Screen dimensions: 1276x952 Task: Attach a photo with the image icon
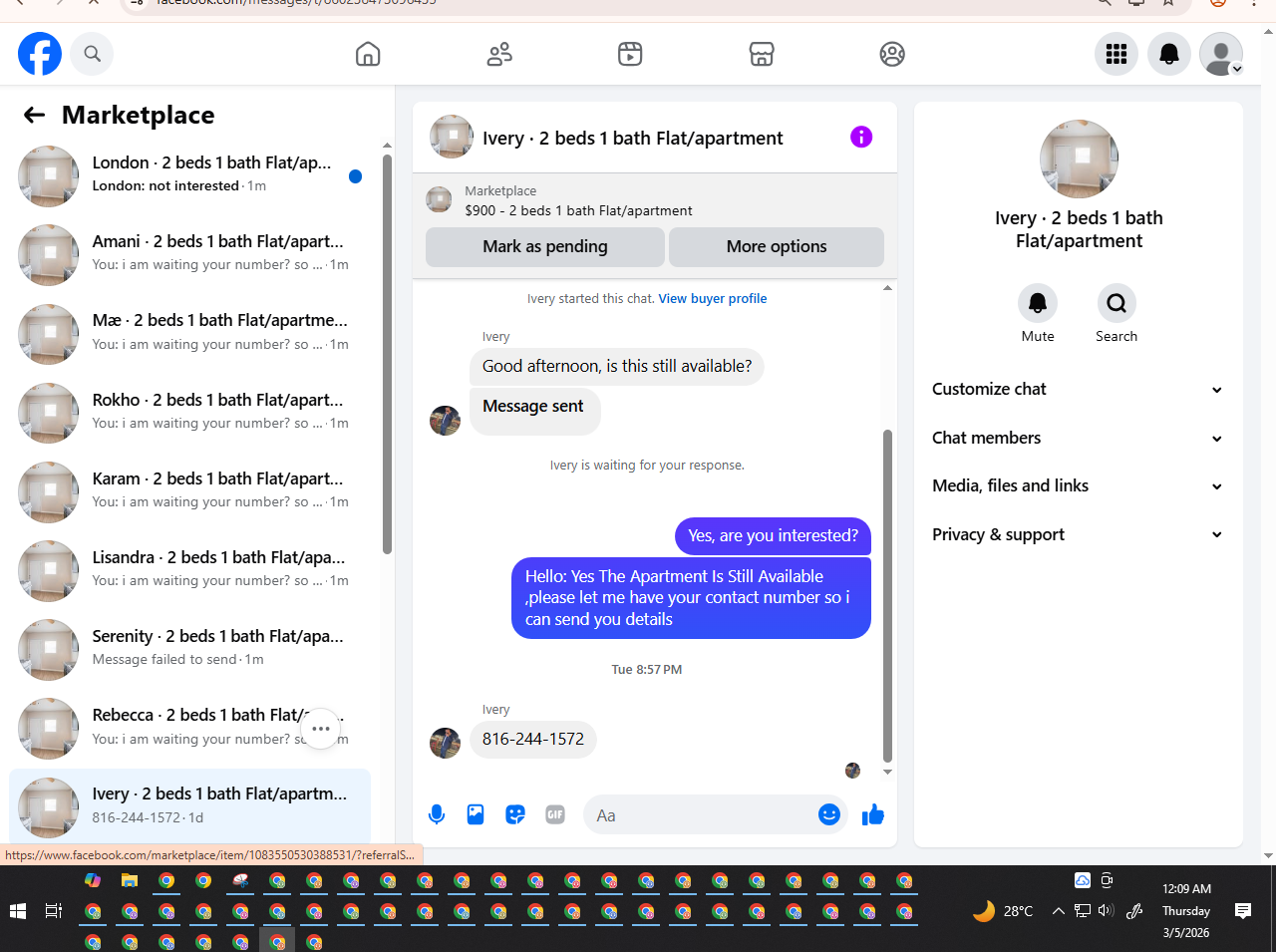[476, 814]
